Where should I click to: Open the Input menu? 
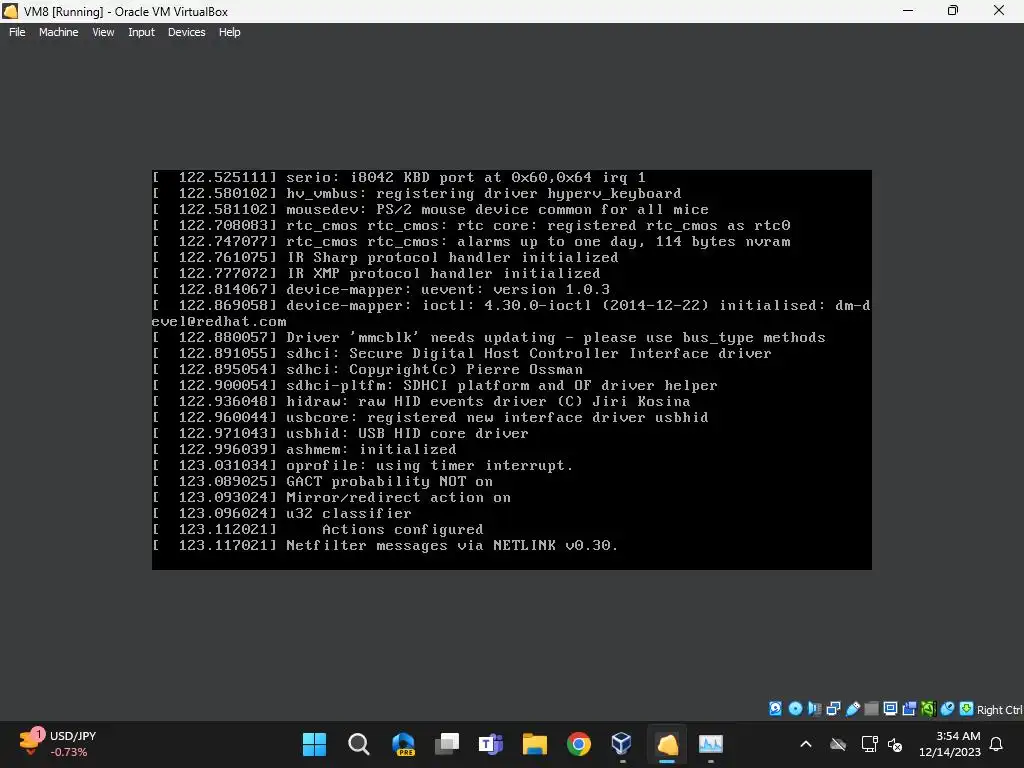141,32
